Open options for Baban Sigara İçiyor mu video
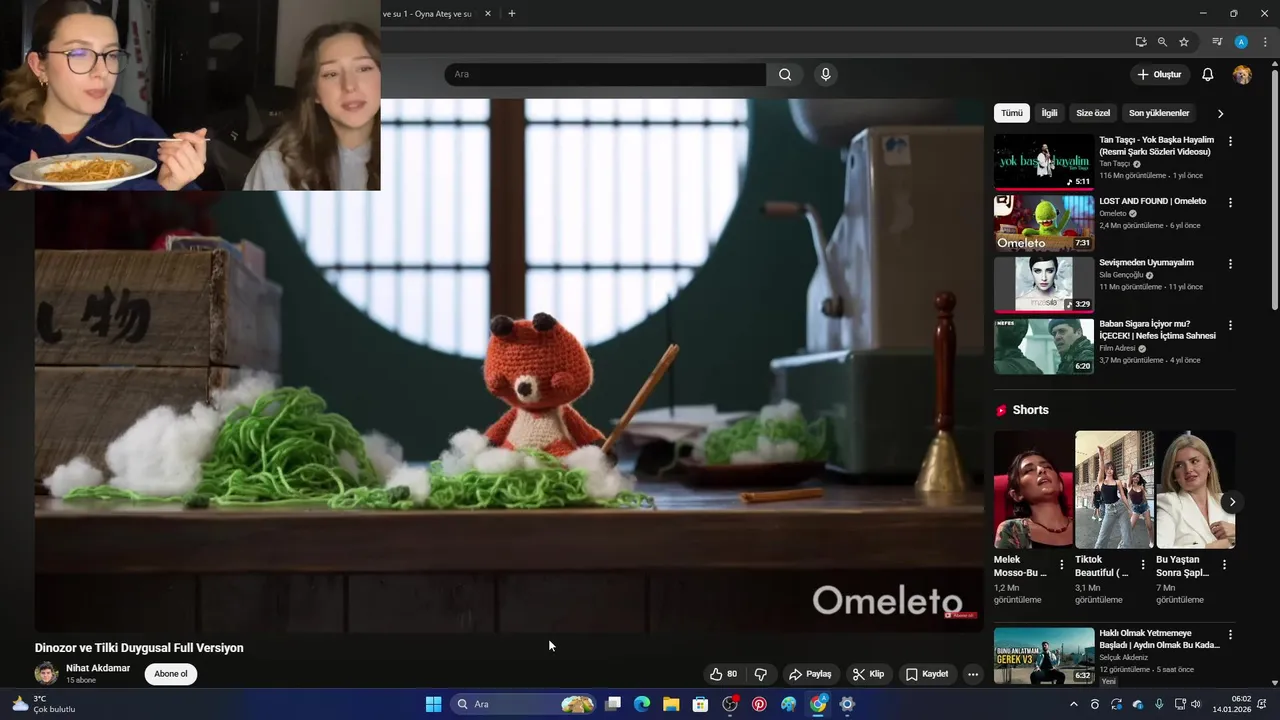 coord(1230,326)
